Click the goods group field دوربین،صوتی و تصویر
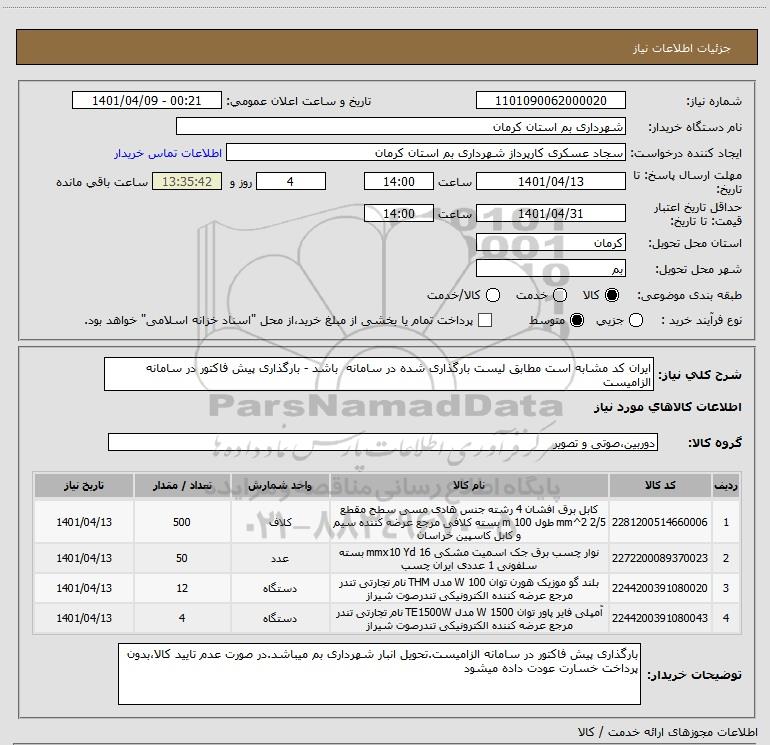The width and height of the screenshot is (770, 745). (x=383, y=442)
